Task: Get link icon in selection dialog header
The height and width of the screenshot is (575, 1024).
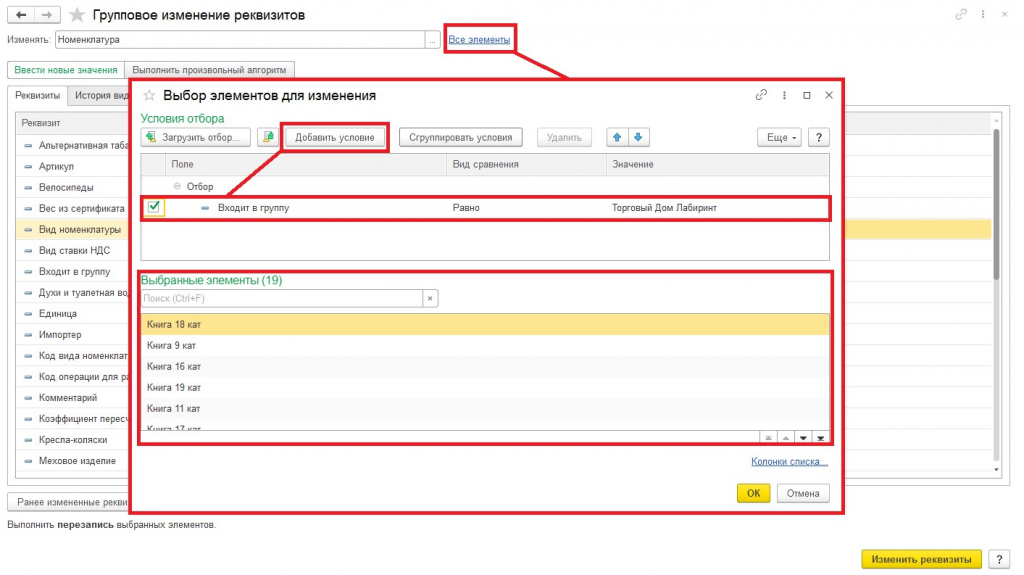Action: click(761, 95)
